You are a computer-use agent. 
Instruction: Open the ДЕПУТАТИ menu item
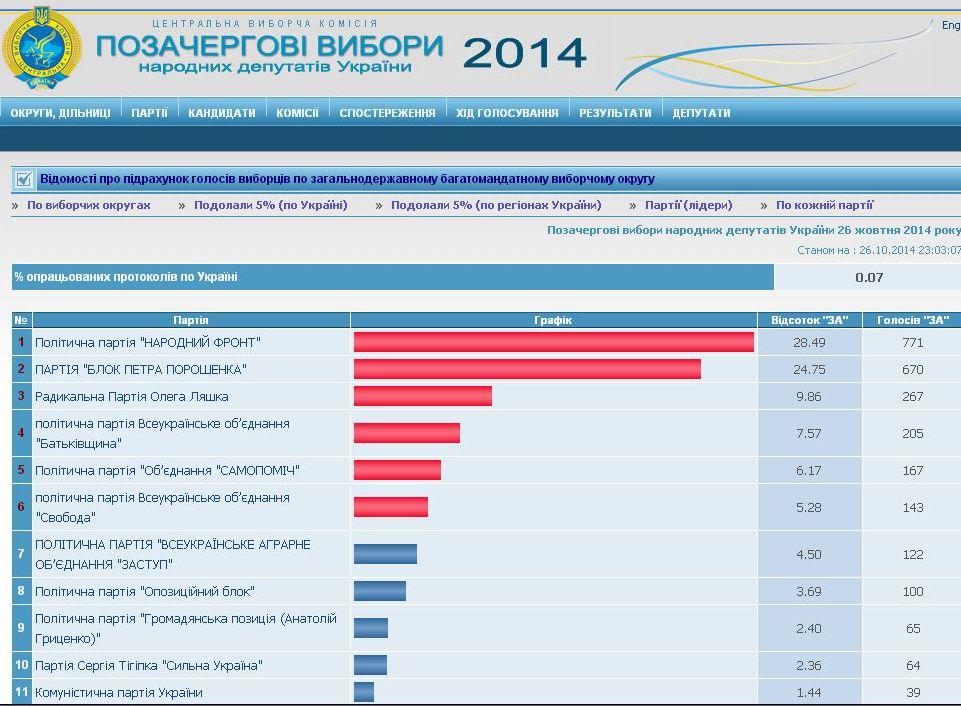pos(701,113)
